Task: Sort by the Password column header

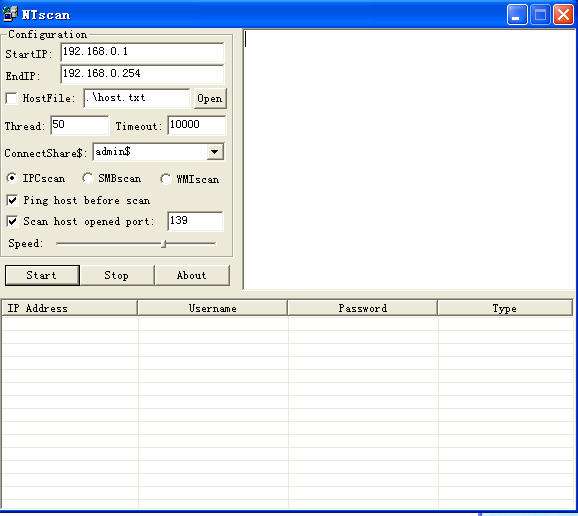Action: pos(363,308)
